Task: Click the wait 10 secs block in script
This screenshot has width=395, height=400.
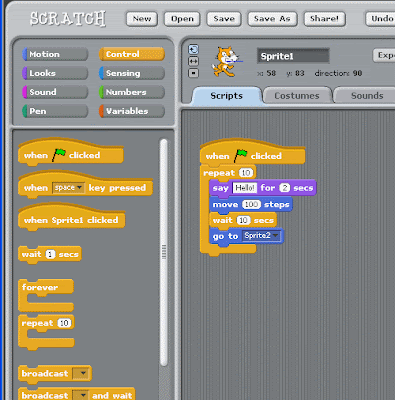Action: point(243,220)
